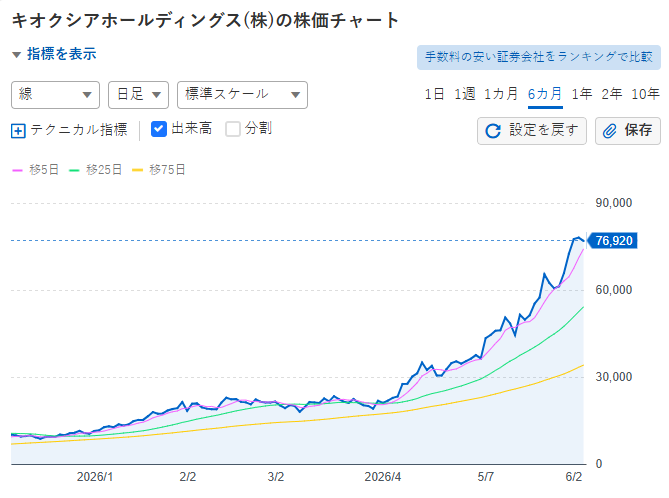Select the 1週 period tab

464,94
